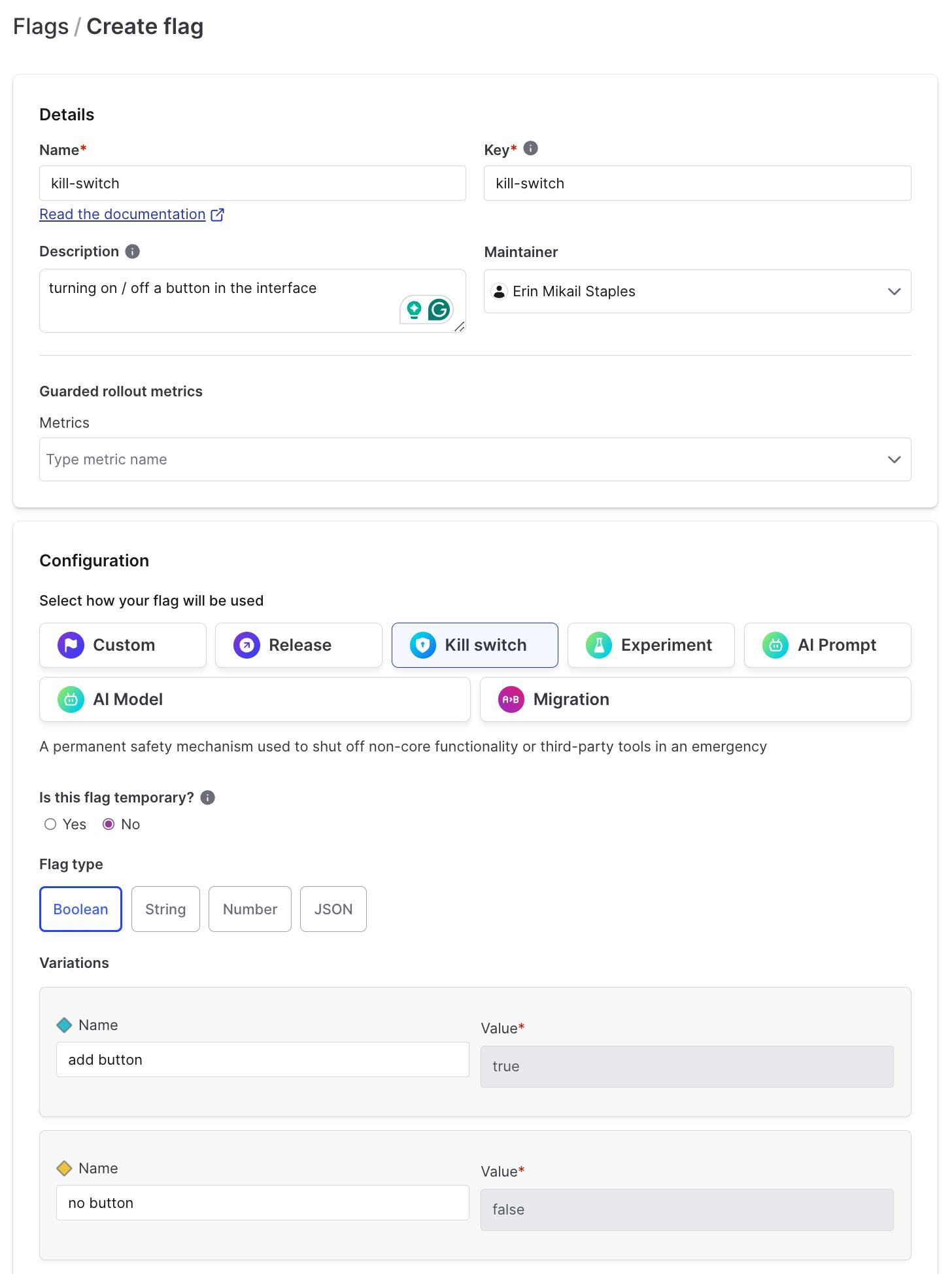Go back to the Flags breadcrumb
The width and height of the screenshot is (952, 1274).
point(41,27)
